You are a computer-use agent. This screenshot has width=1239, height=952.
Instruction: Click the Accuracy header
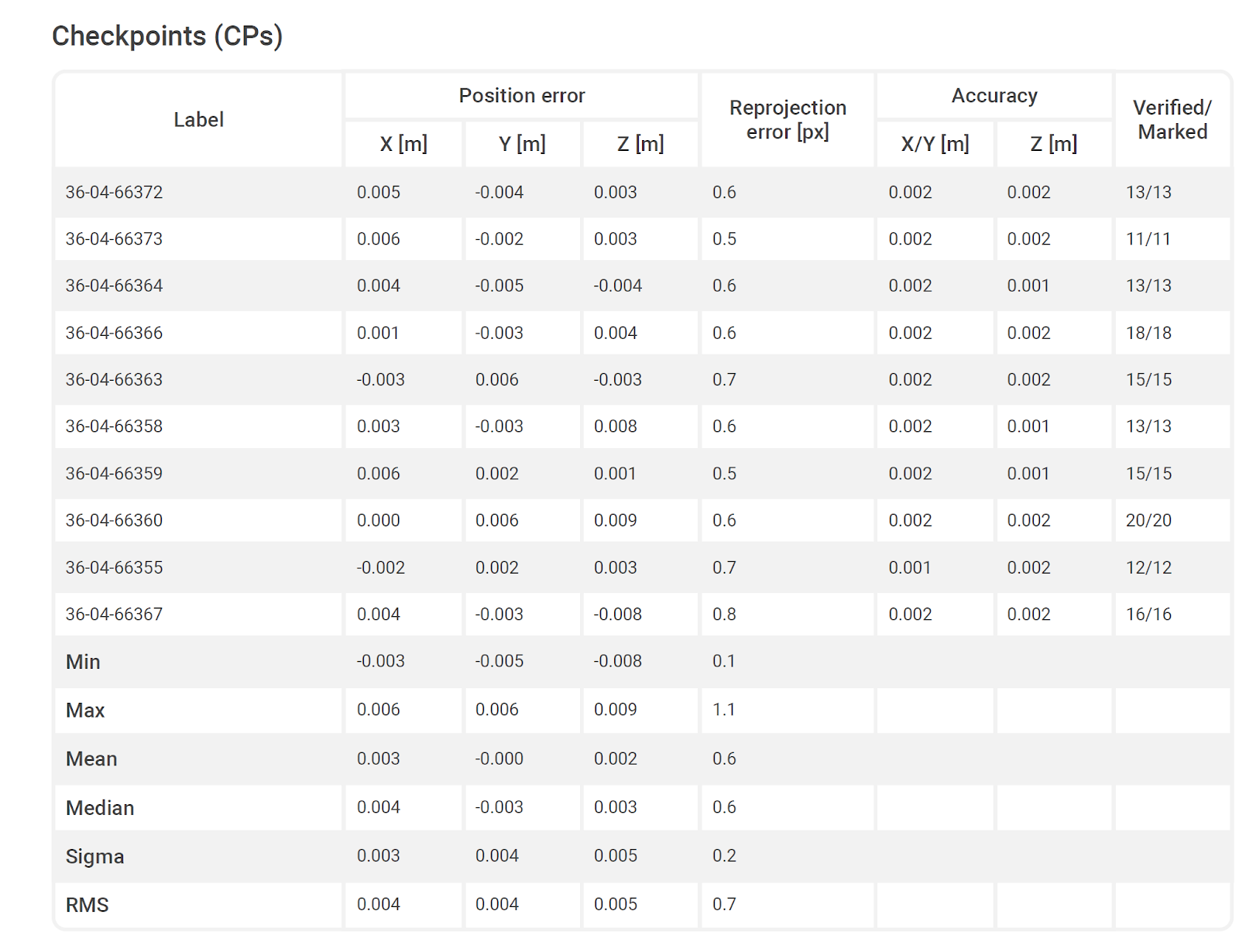point(994,95)
